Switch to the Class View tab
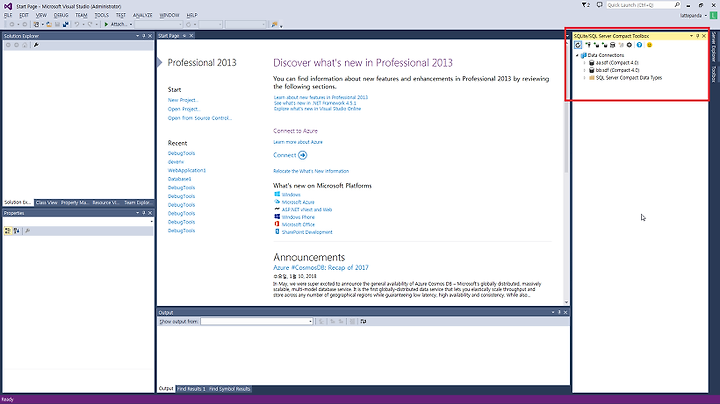This screenshot has height=404, width=720. [x=46, y=202]
